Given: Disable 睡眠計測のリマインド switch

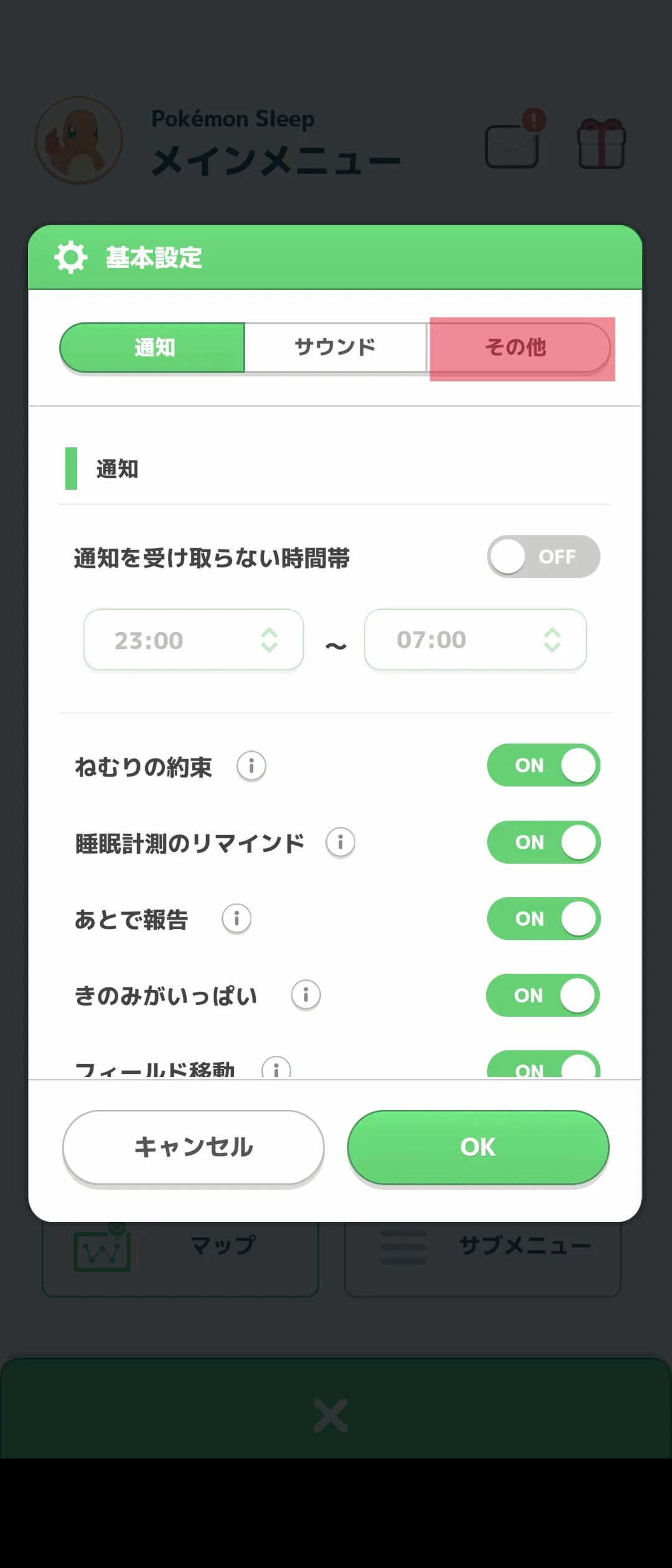Looking at the screenshot, I should 543,842.
